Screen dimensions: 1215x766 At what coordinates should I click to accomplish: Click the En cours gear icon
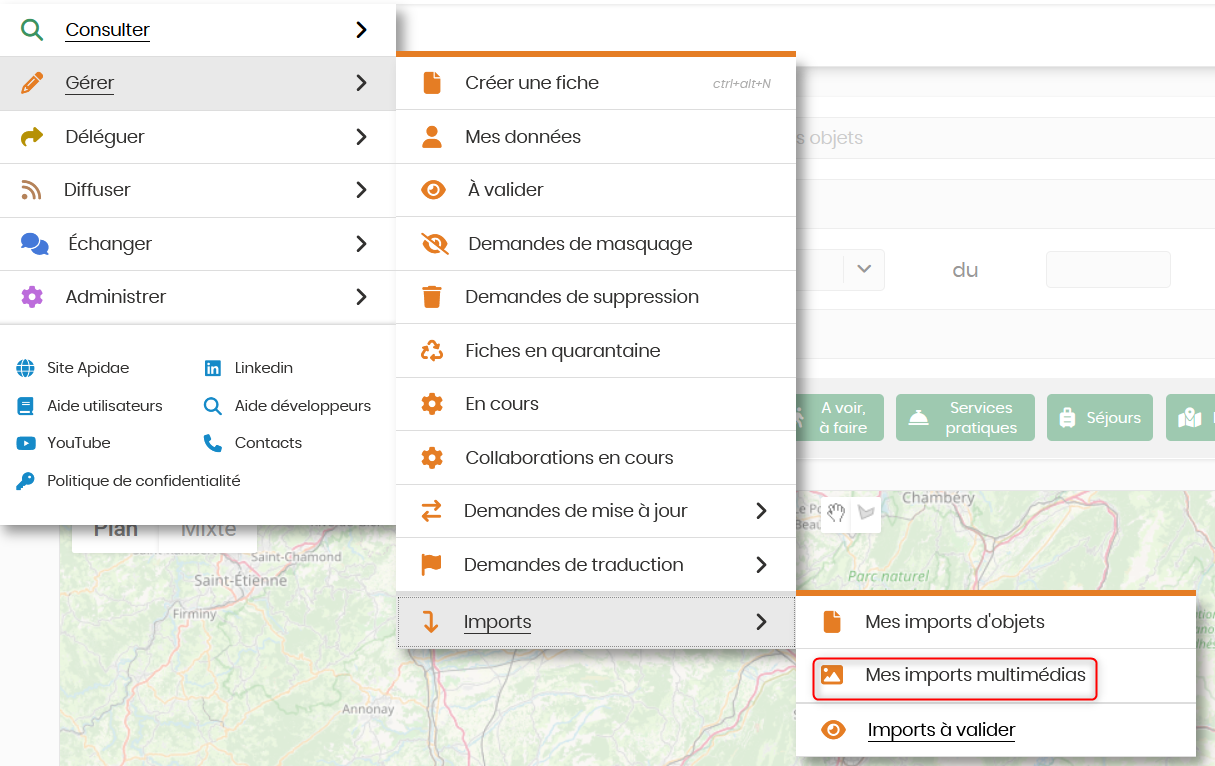coord(432,404)
